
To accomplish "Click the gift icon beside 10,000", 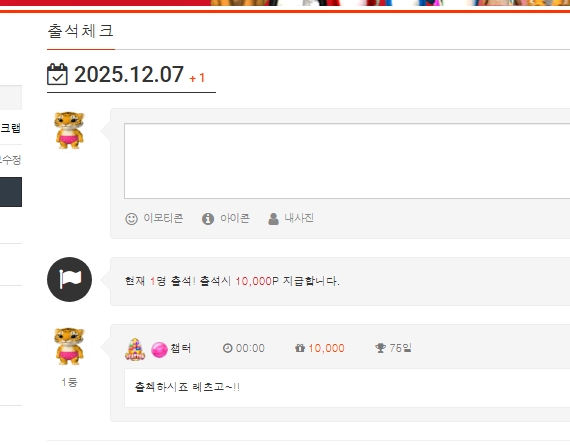I will click(x=300, y=348).
